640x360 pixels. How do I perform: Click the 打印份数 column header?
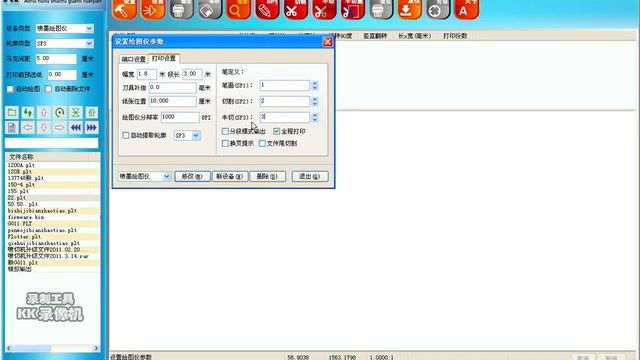point(455,36)
